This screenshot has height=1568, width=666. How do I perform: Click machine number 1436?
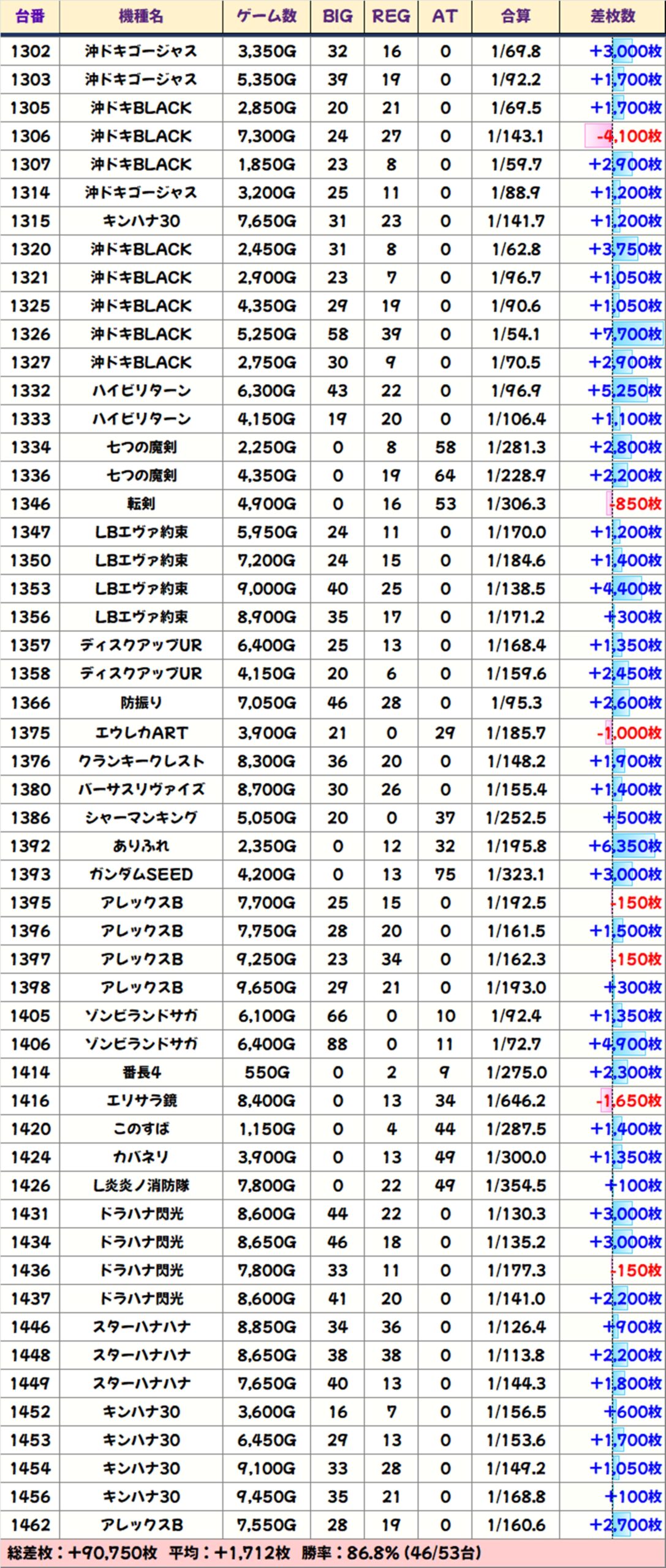click(30, 1270)
